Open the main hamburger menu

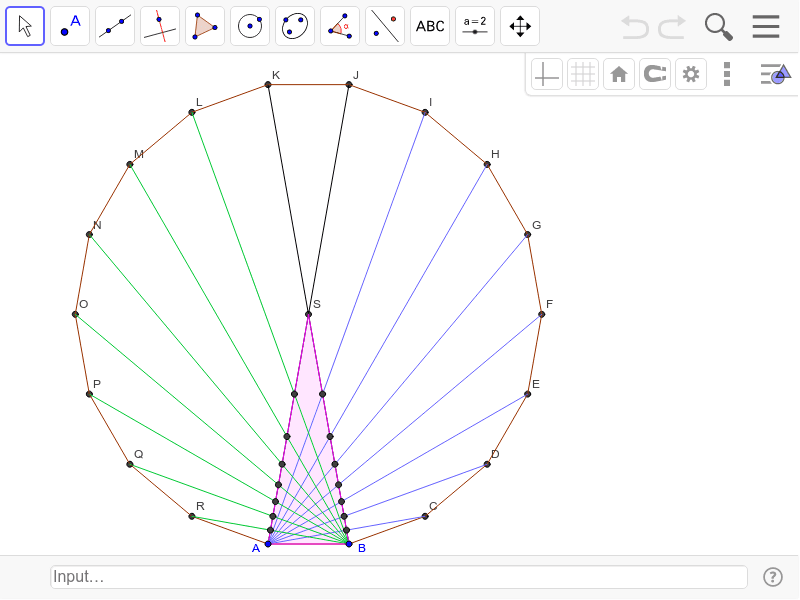tap(766, 27)
